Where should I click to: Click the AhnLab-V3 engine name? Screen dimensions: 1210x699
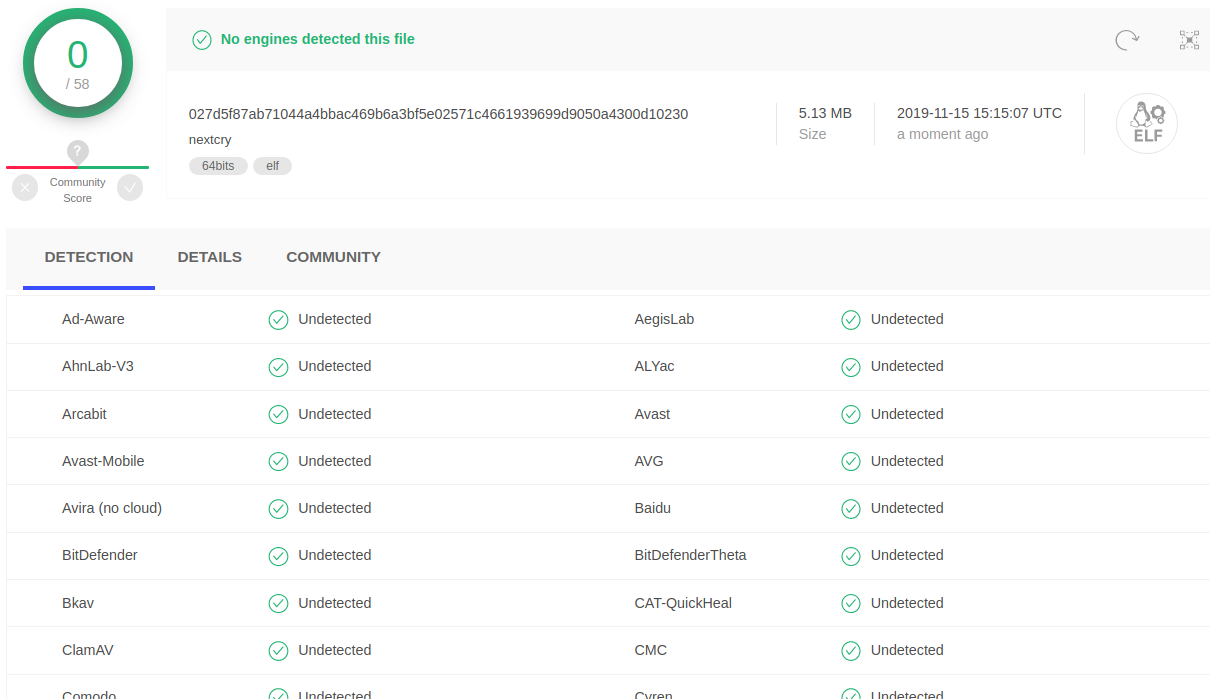(97, 366)
